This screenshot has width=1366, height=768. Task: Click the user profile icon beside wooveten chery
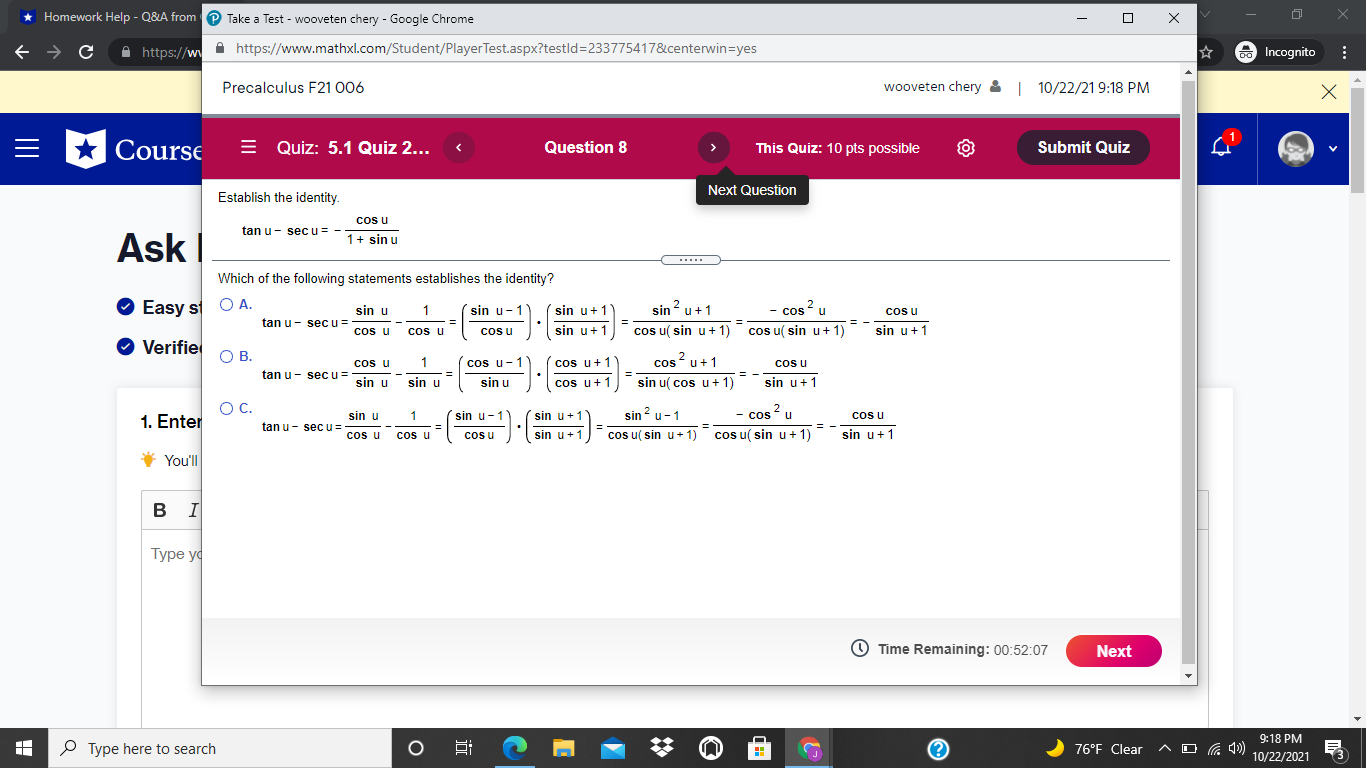coord(995,87)
